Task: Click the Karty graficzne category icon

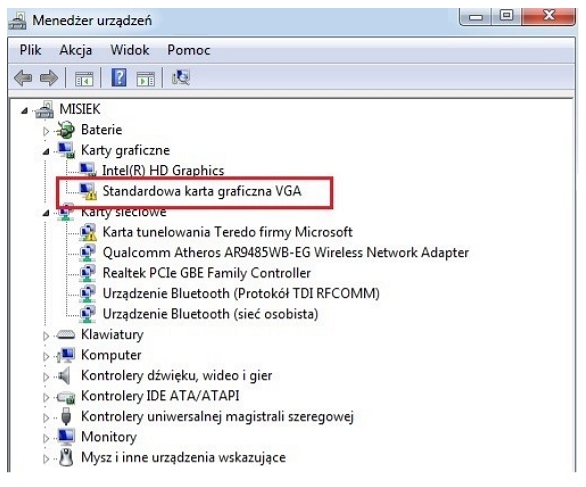Action: click(66, 150)
